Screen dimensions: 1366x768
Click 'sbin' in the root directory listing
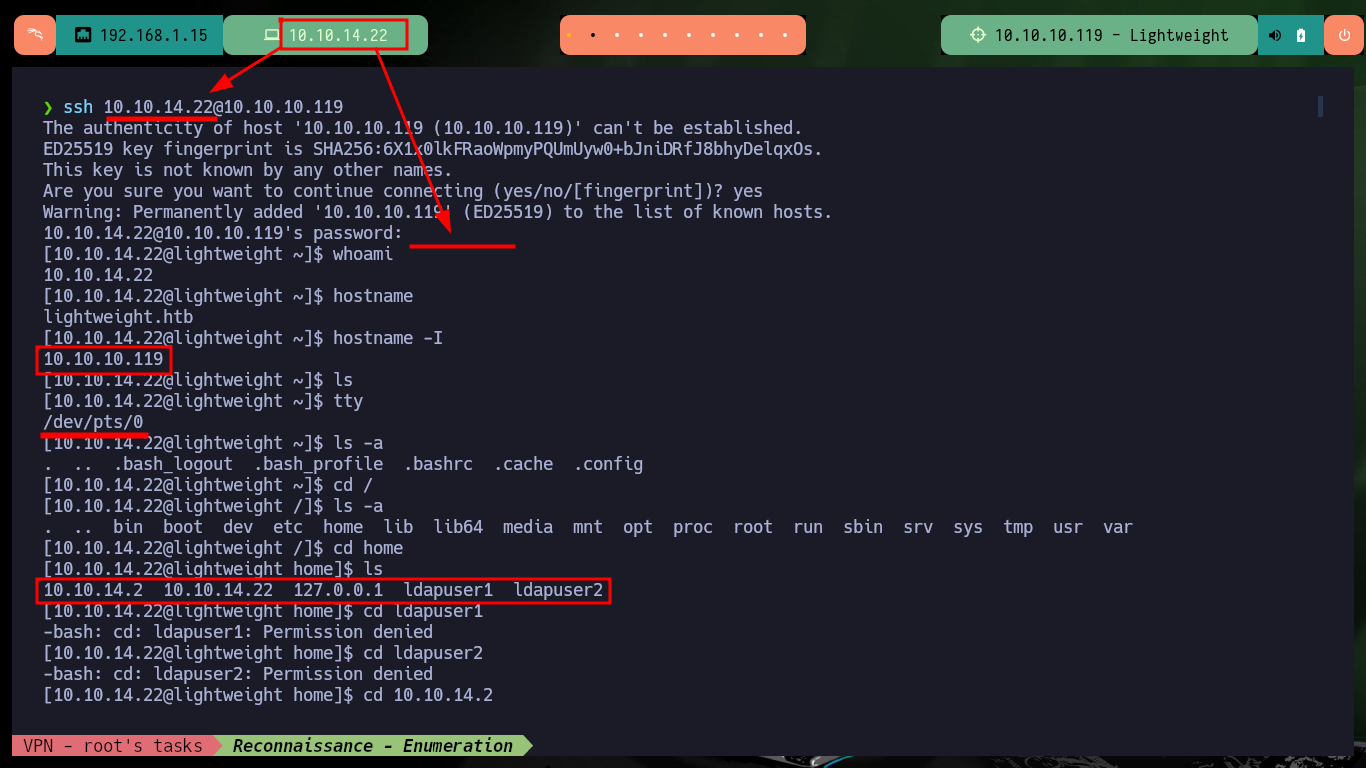(863, 527)
